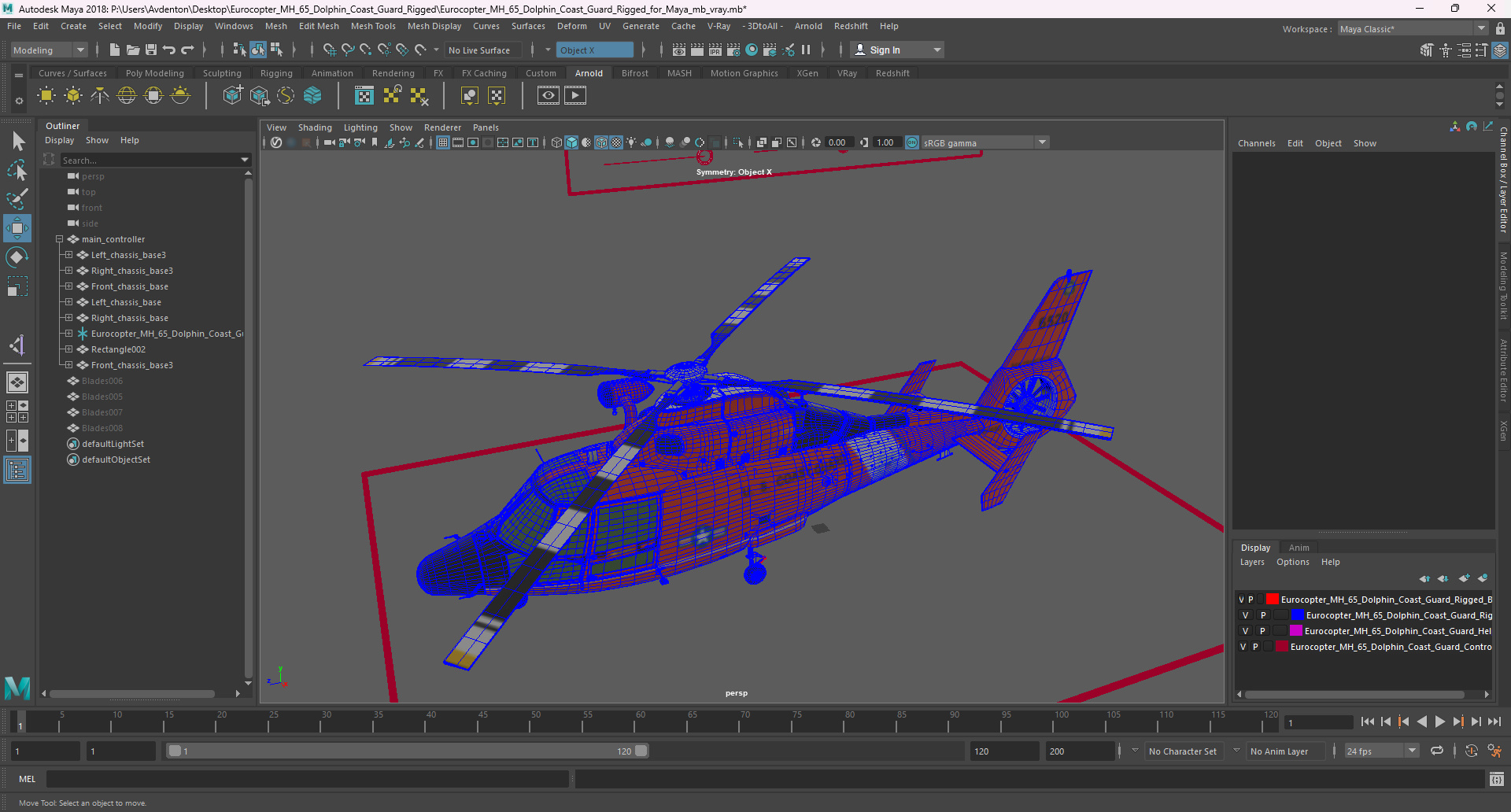The image size is (1511, 812).
Task: Open the Modeling menu set dropdown
Action: pyautogui.click(x=49, y=50)
